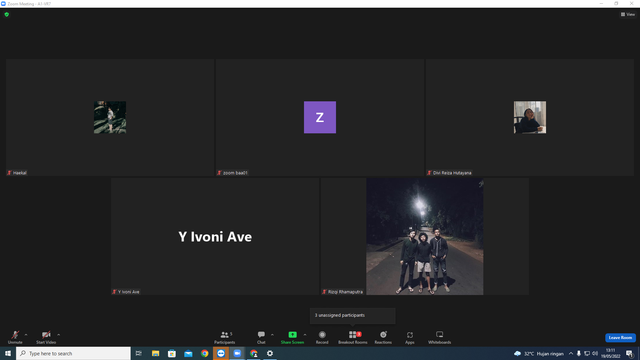Click the 3 unassigned participants tooltip
The image size is (640, 360).
353,316
